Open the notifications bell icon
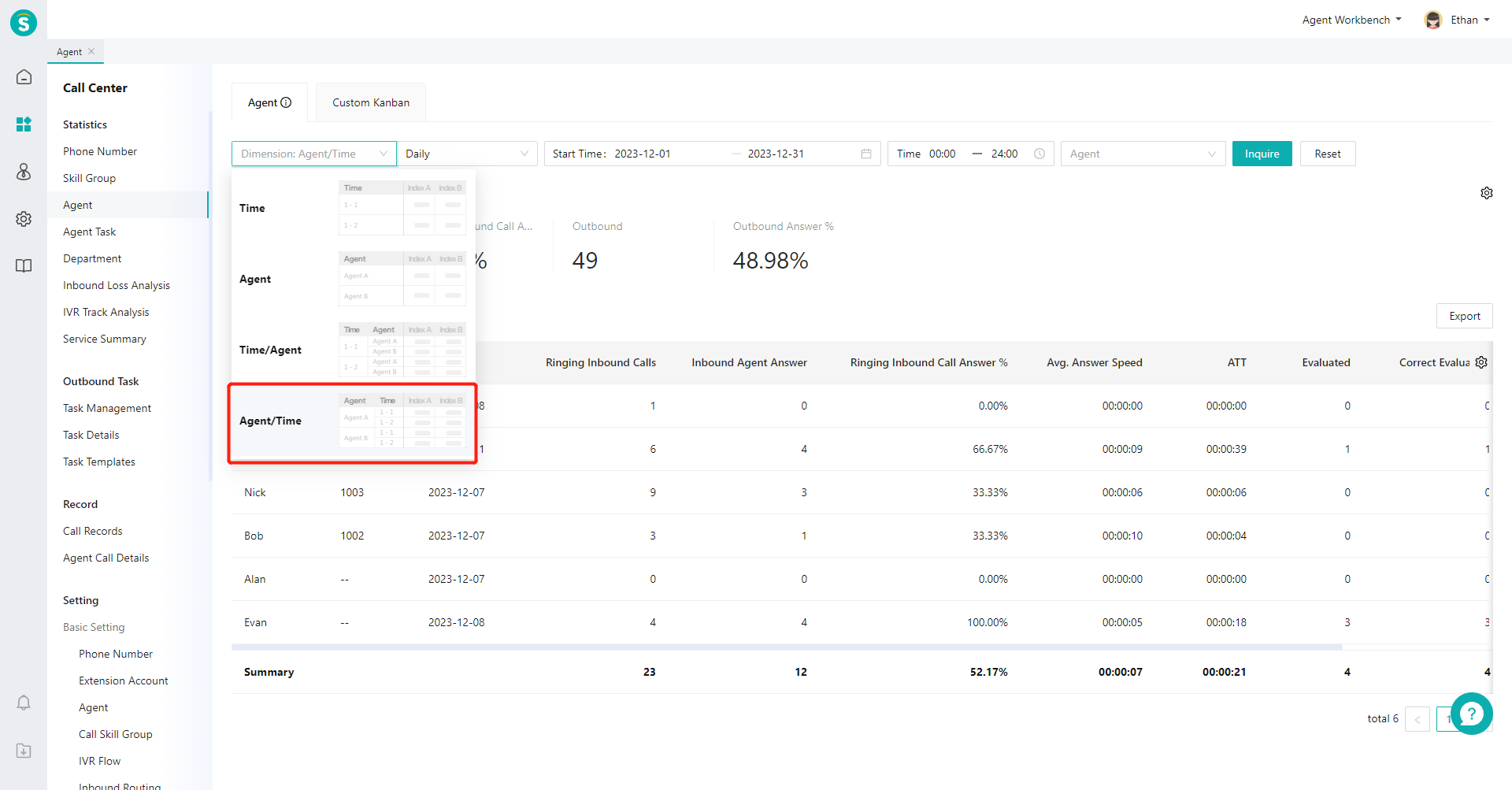 tap(24, 703)
